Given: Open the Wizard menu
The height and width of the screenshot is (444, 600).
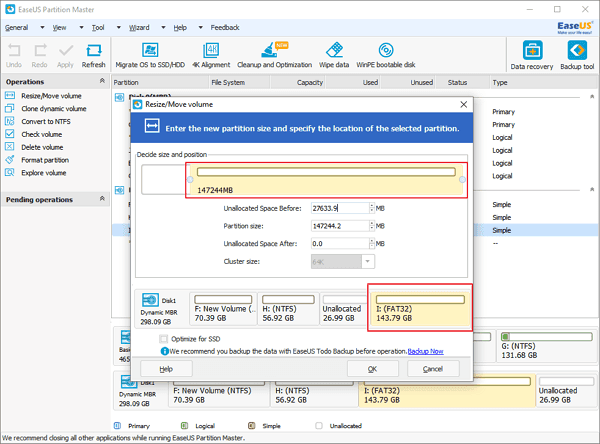Looking at the screenshot, I should [139, 28].
